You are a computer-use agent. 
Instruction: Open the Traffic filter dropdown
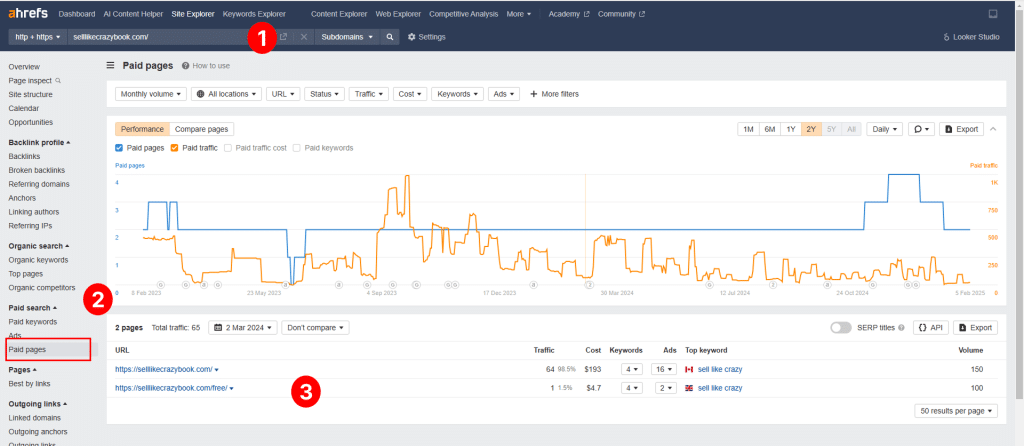point(369,94)
